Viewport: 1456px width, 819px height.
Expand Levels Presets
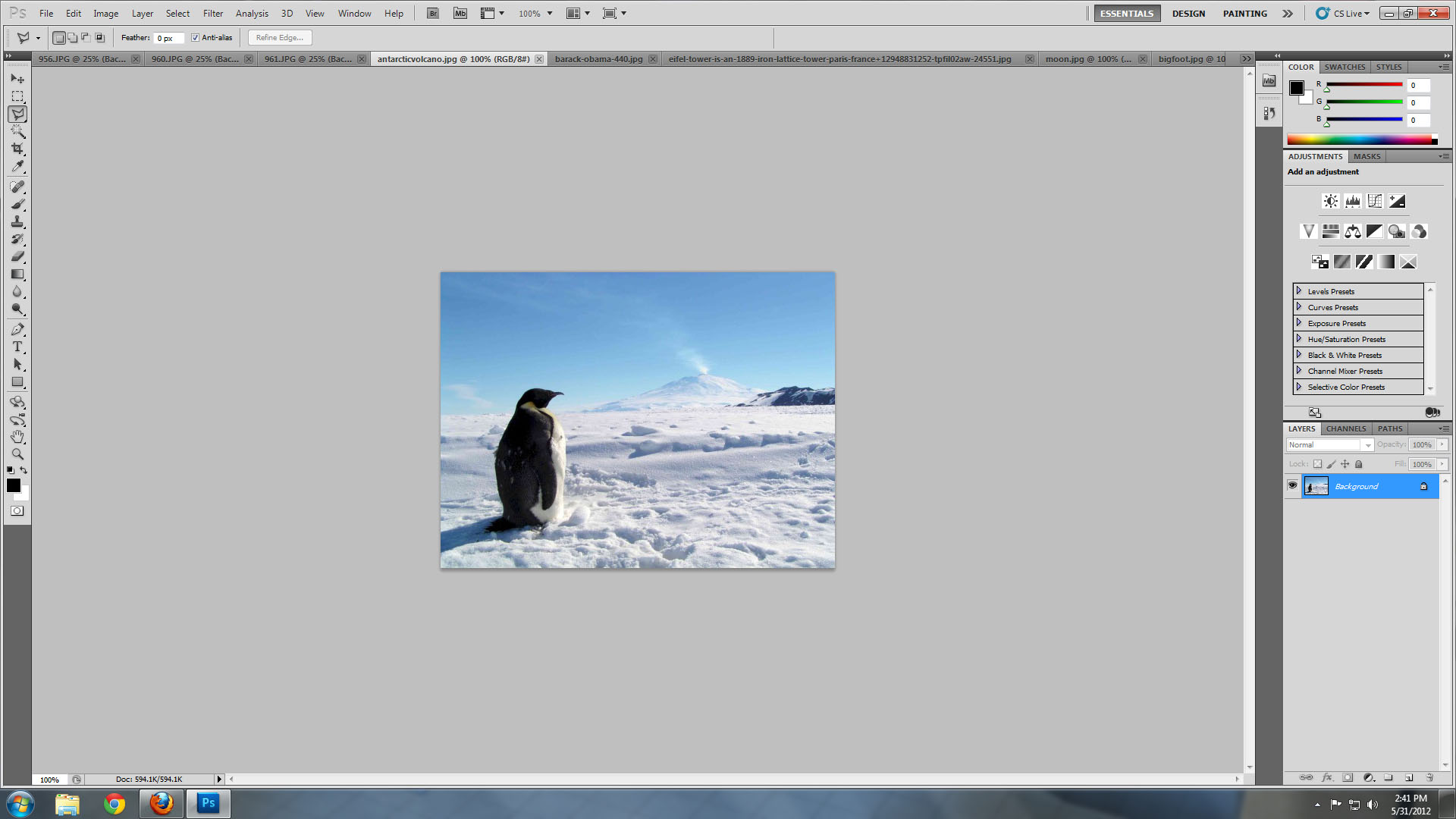(x=1299, y=291)
